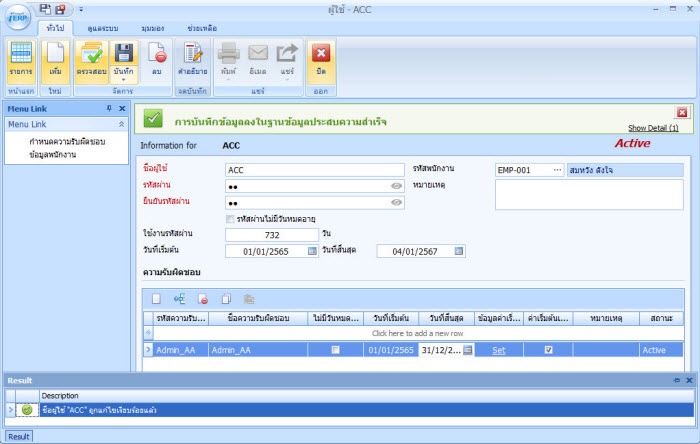
Task: Collapse the Menu Link group chevron
Action: tap(121, 124)
